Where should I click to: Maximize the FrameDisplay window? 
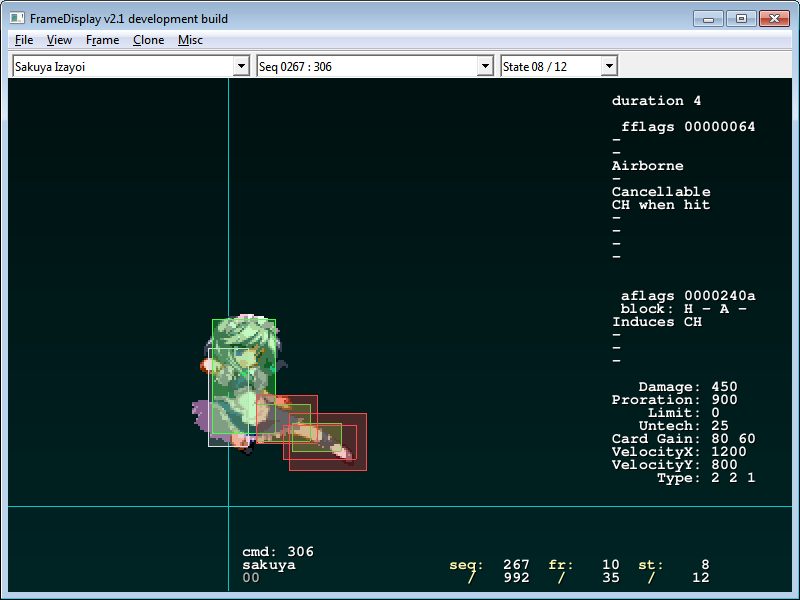[741, 18]
